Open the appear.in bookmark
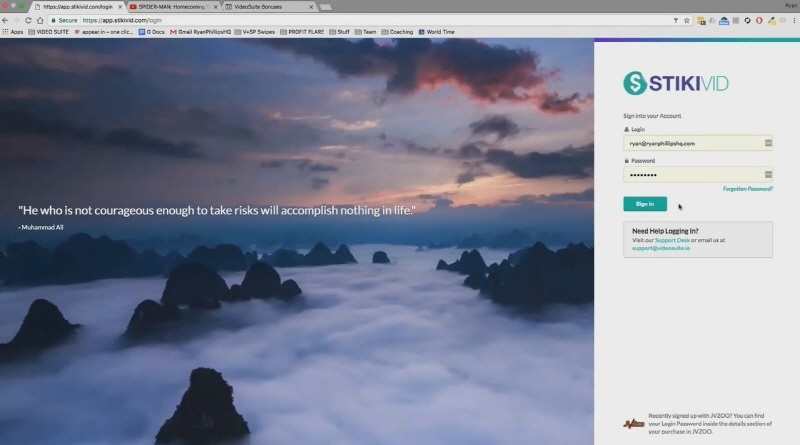Screen dimensions: 800x445 coord(104,32)
